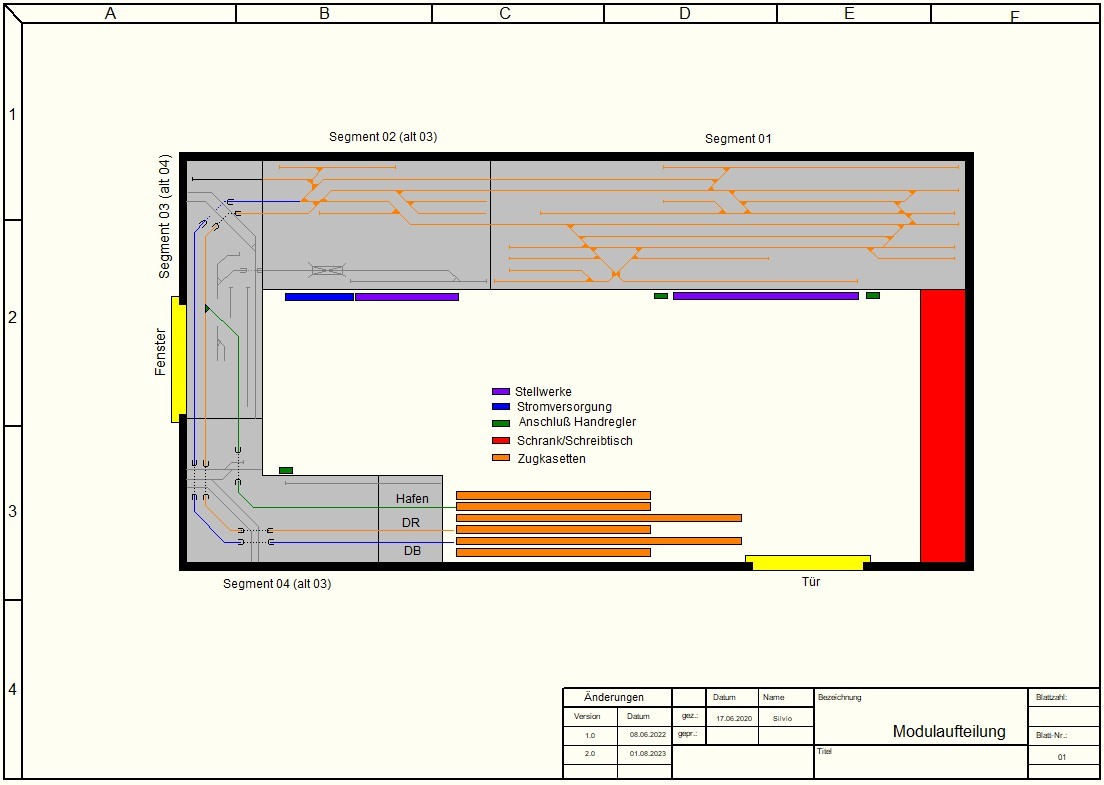Screen dimensions: 1104x785
Task: Select the Änderungen table header
Action: pos(614,697)
